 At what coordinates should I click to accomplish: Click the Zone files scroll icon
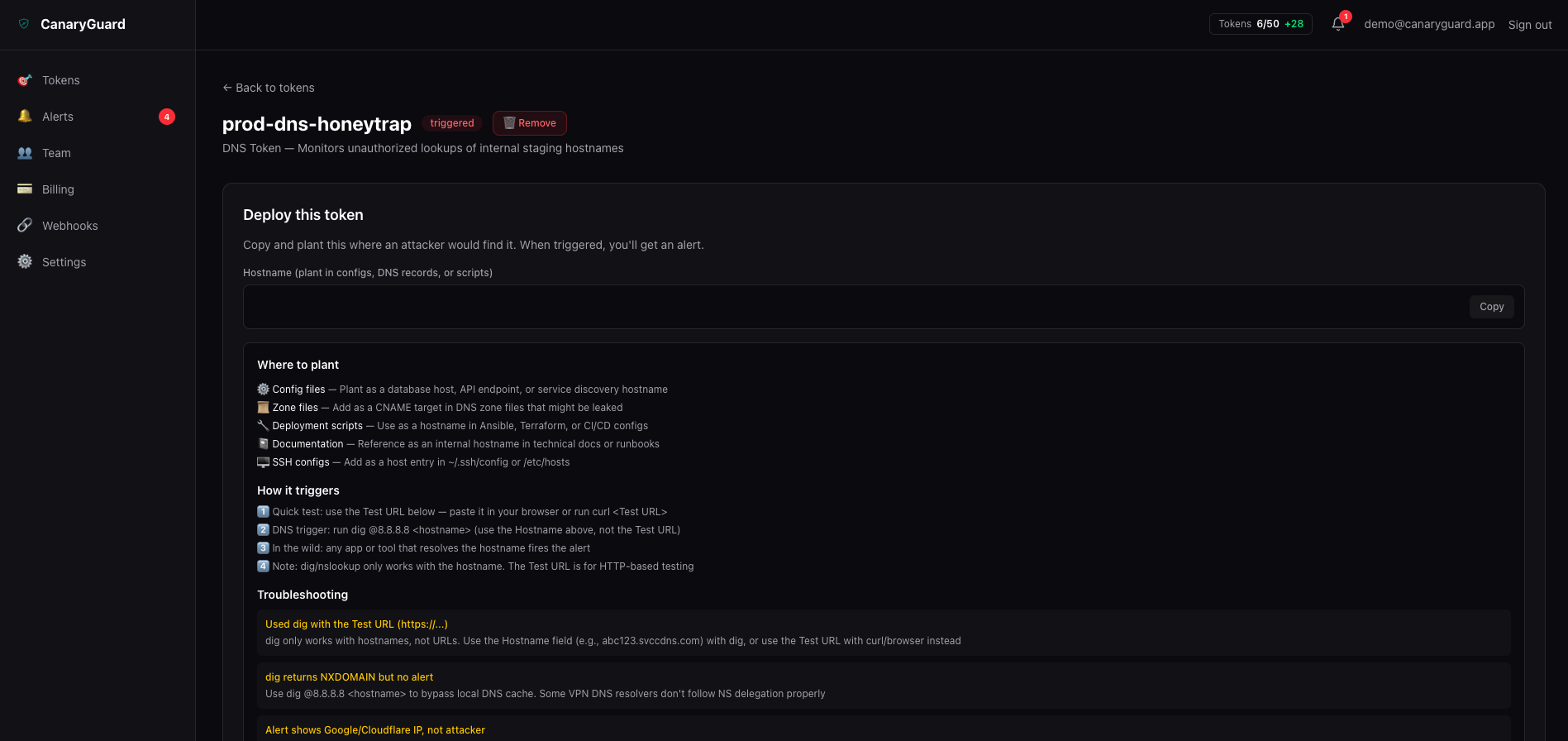point(263,407)
